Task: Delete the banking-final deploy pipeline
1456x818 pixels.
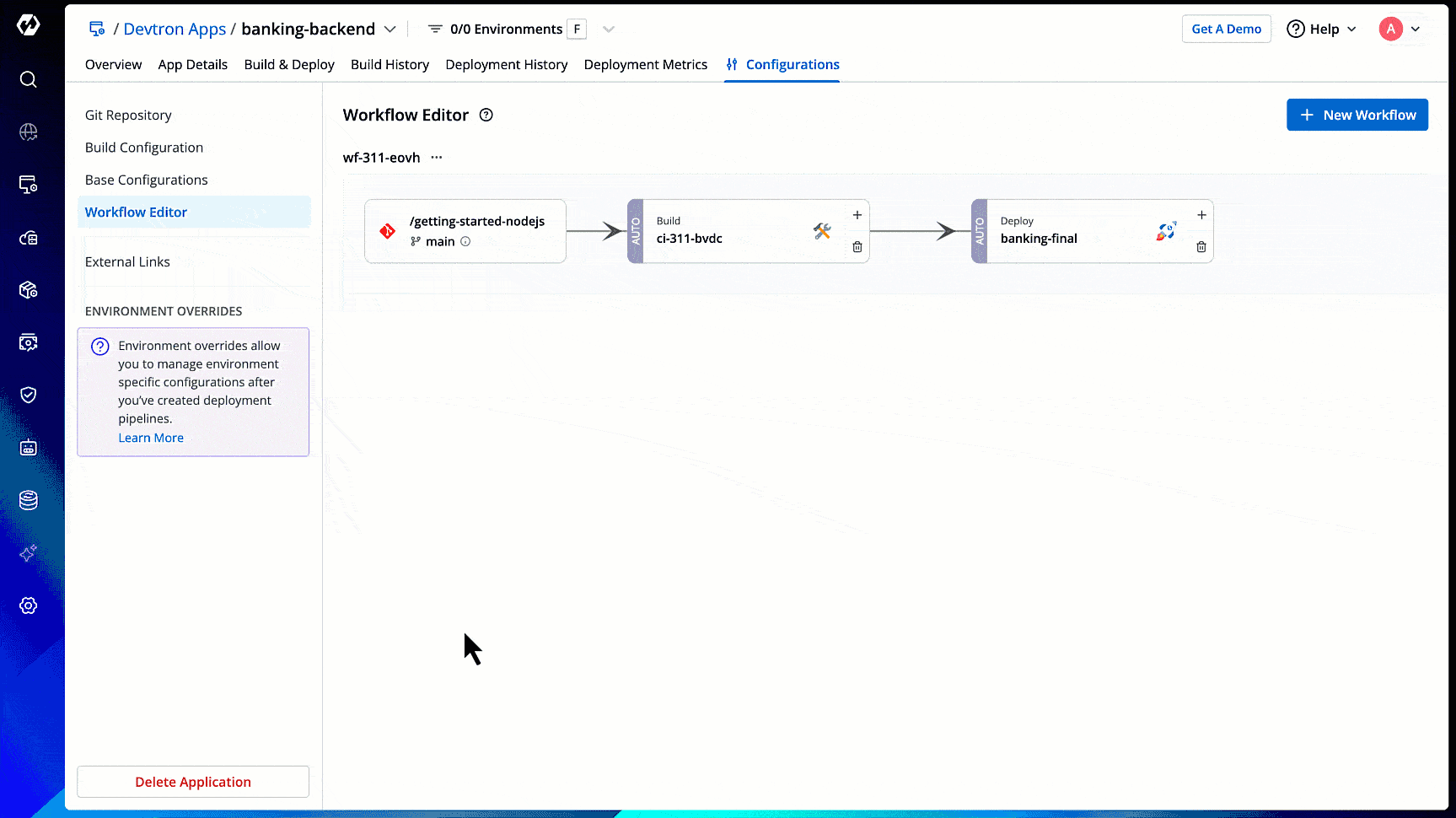Action: (x=1201, y=247)
